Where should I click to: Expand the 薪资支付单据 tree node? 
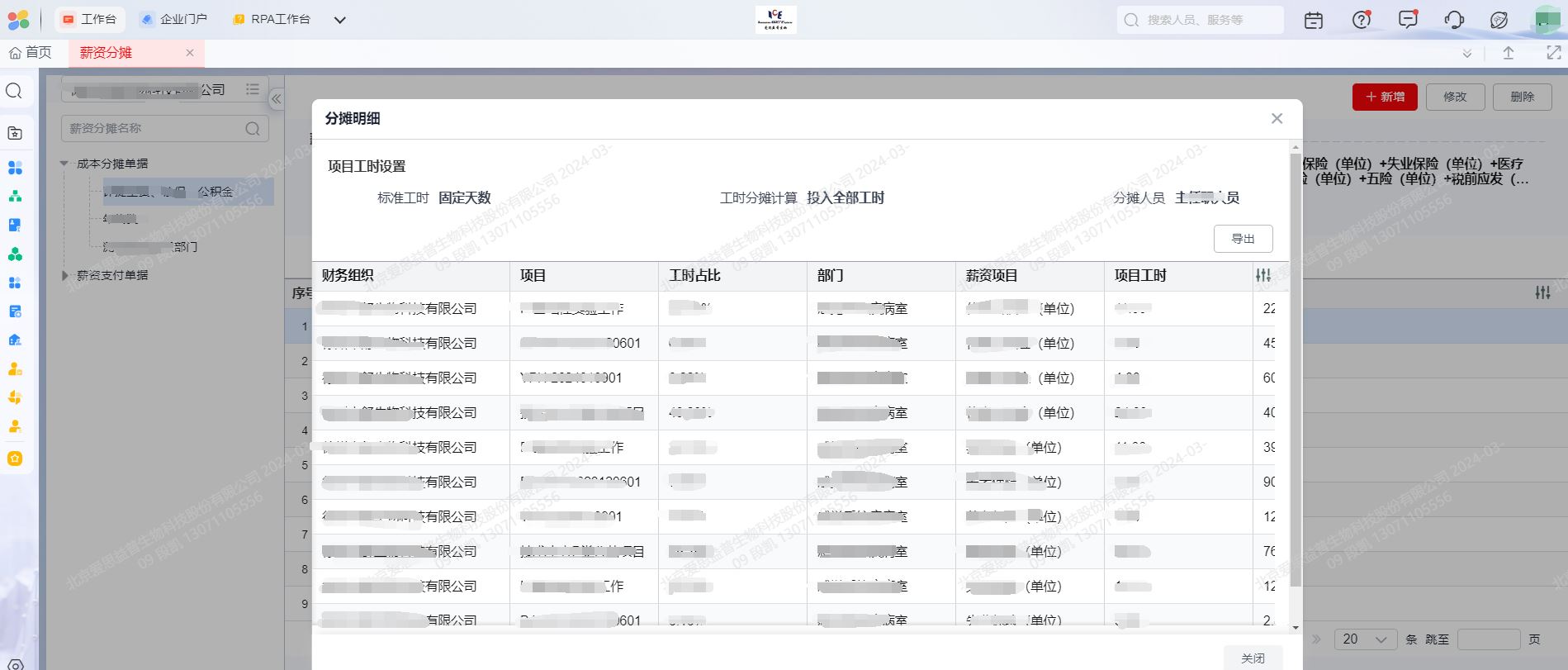[65, 275]
